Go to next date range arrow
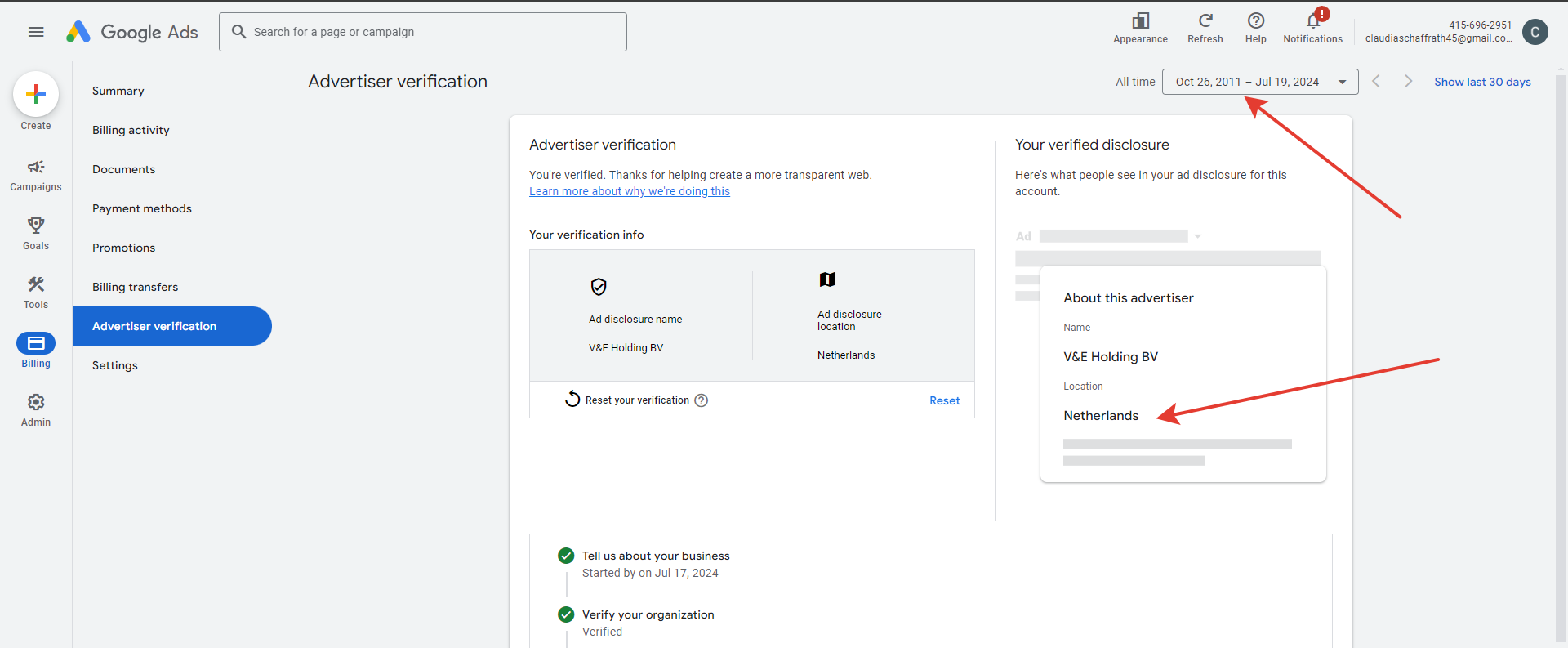Screen dimensions: 1568x648 pos(1408,81)
